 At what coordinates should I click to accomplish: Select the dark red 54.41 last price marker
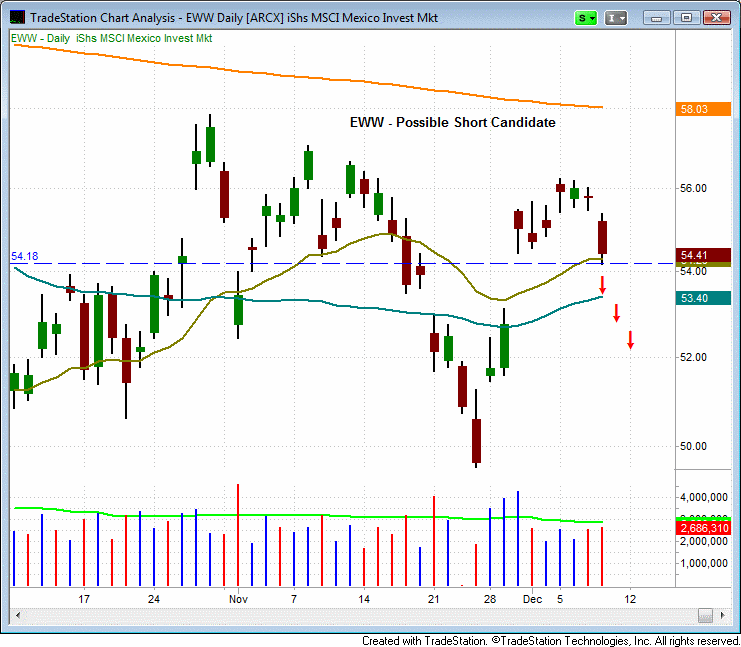click(x=694, y=255)
